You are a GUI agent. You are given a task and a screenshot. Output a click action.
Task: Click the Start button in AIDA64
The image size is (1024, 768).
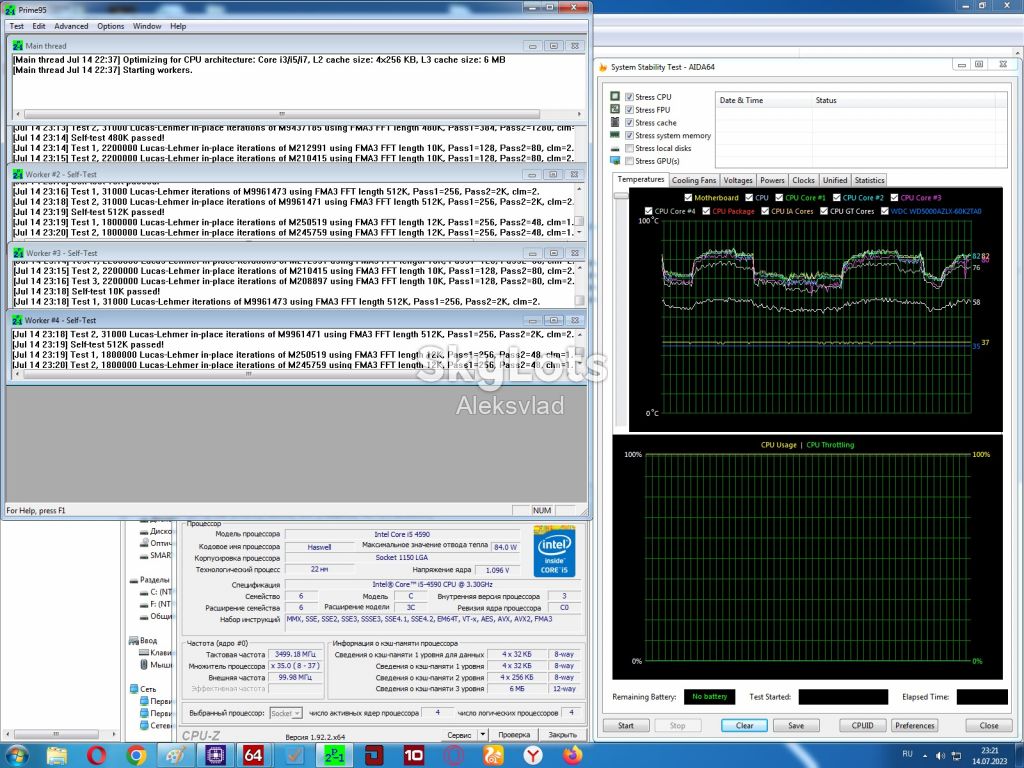click(x=626, y=726)
